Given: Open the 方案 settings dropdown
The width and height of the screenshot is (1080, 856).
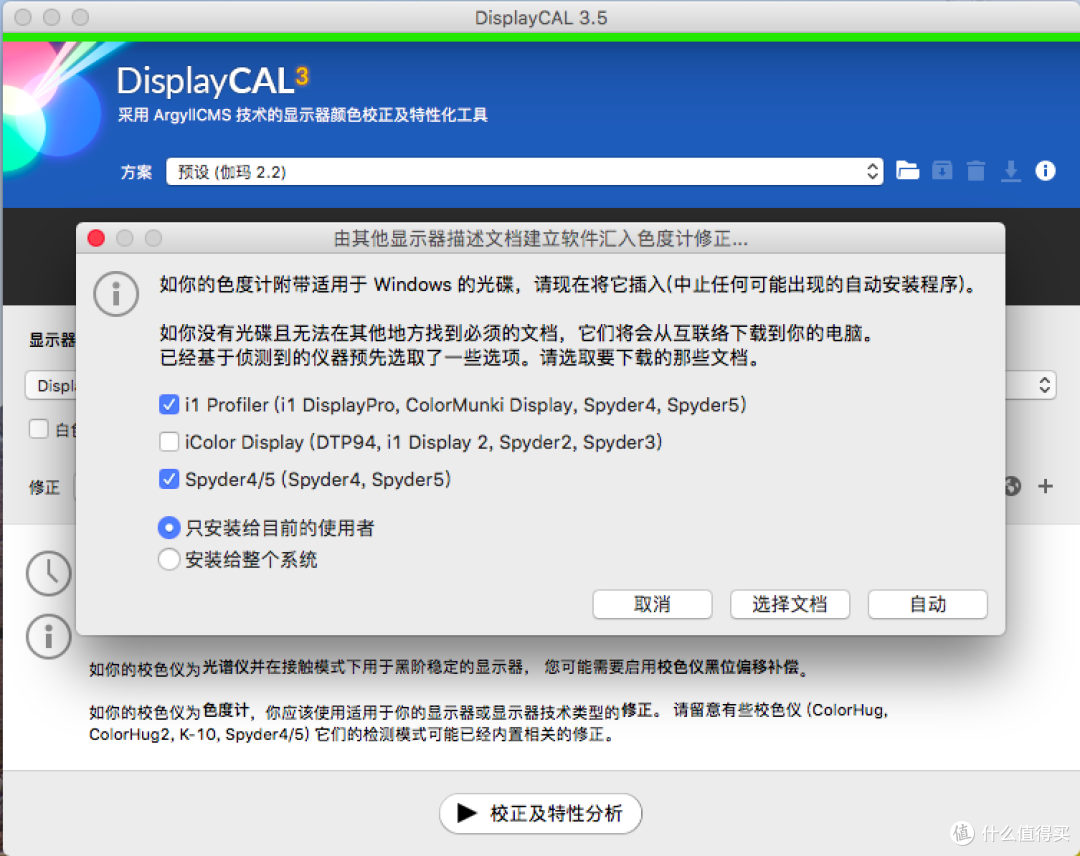Looking at the screenshot, I should point(524,171).
